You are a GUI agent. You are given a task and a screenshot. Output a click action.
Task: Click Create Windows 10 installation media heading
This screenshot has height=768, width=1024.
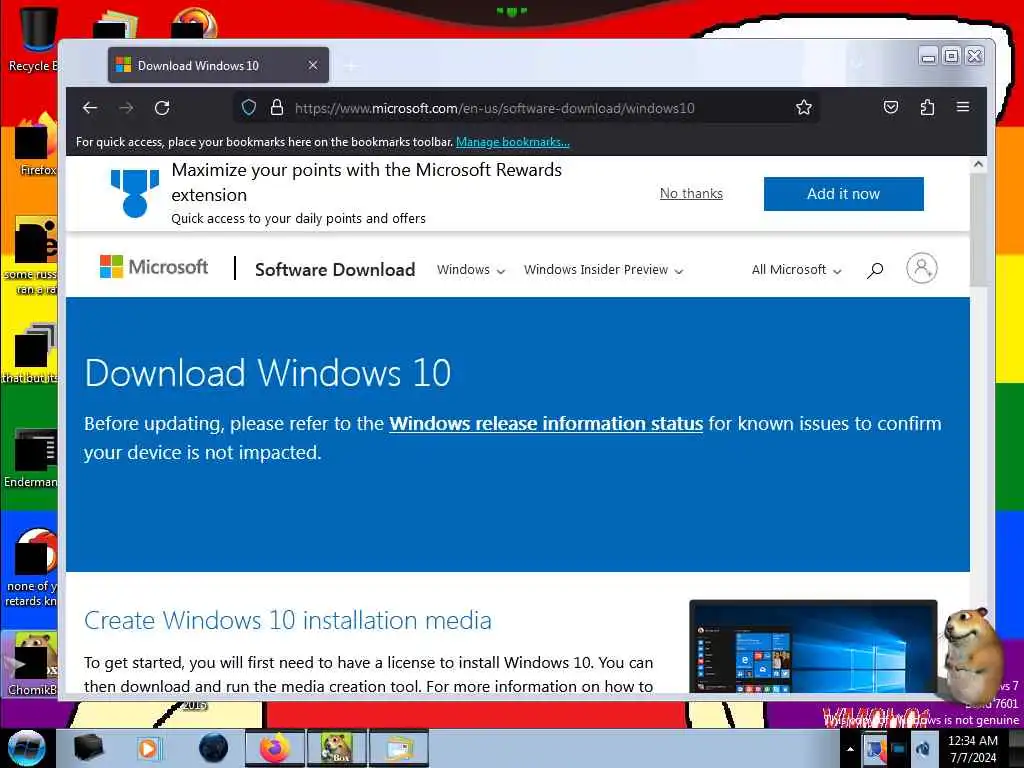(288, 620)
